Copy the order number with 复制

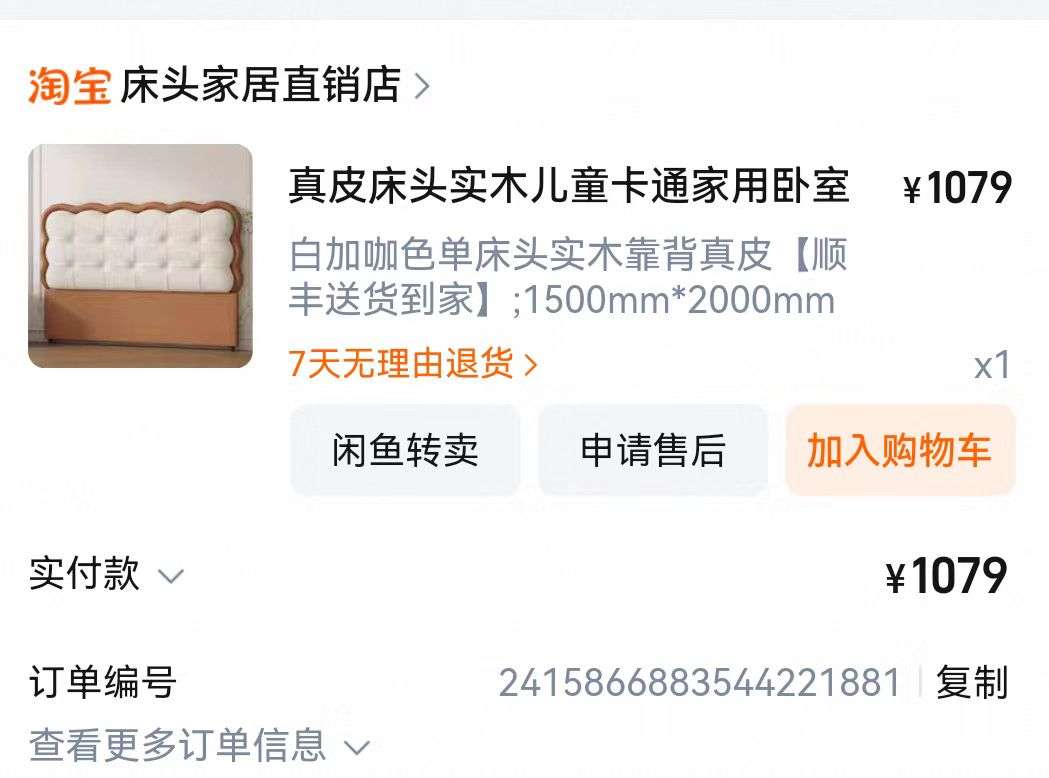(972, 682)
